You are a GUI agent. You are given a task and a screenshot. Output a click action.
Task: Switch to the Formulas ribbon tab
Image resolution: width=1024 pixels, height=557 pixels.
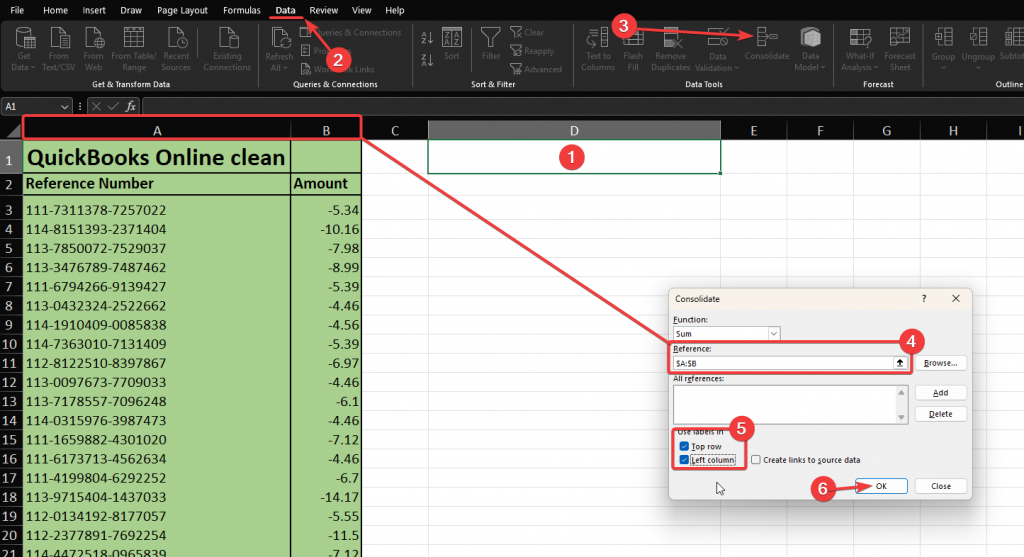click(x=241, y=10)
